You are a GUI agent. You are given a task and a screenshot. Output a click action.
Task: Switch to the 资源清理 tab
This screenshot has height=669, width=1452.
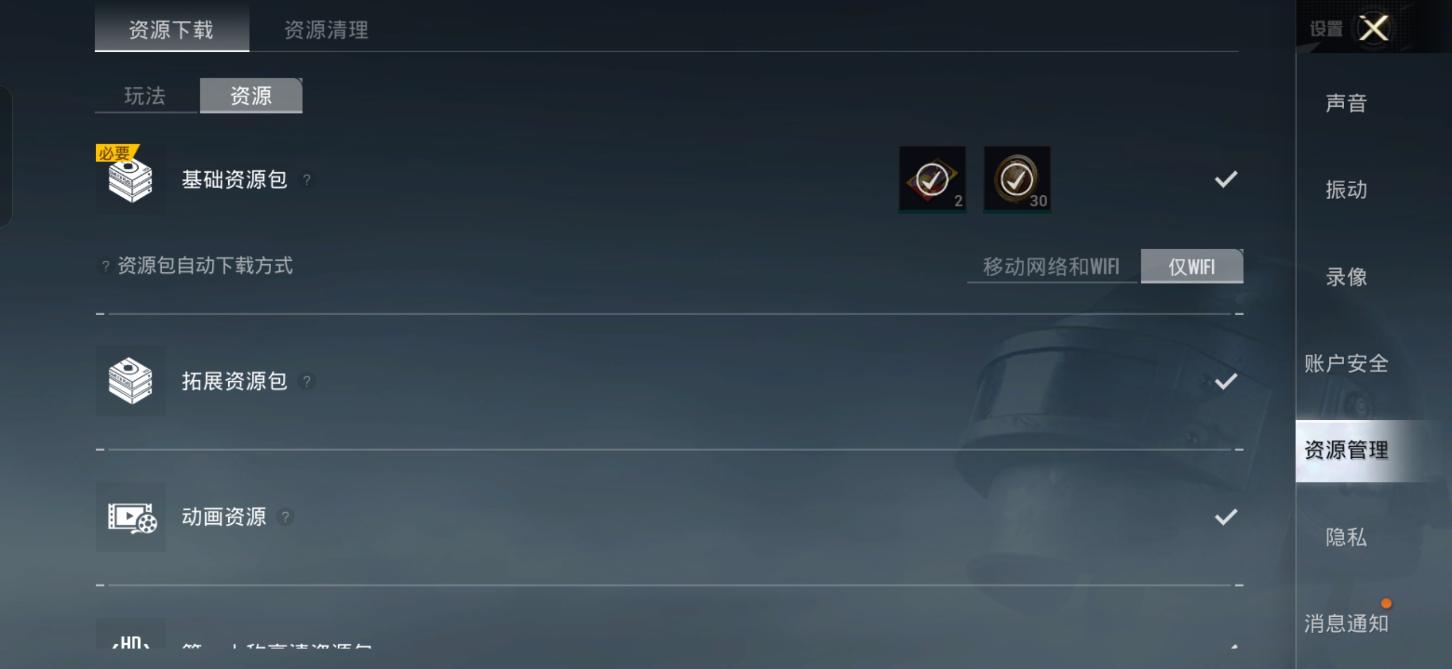pos(326,30)
